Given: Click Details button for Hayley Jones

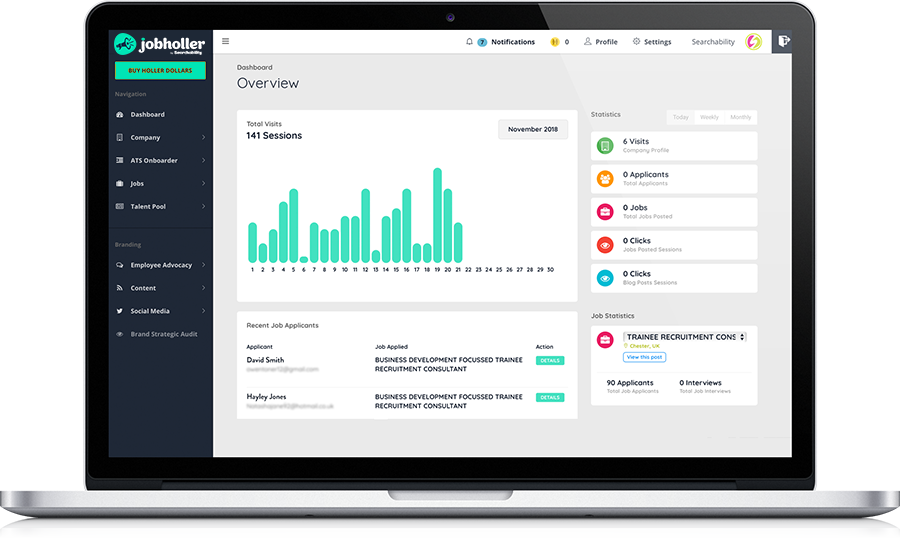Looking at the screenshot, I should coord(550,397).
